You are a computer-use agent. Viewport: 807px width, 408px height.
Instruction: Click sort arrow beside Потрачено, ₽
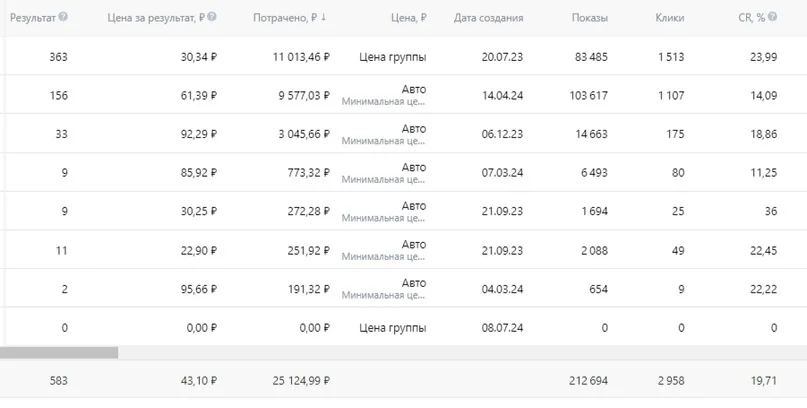pyautogui.click(x=323, y=17)
